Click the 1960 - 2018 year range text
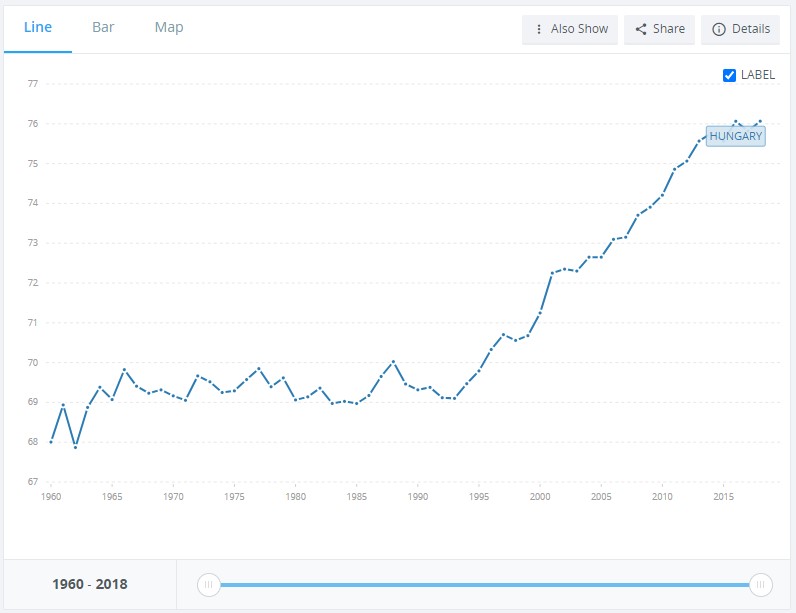The height and width of the screenshot is (613, 796). 90,584
